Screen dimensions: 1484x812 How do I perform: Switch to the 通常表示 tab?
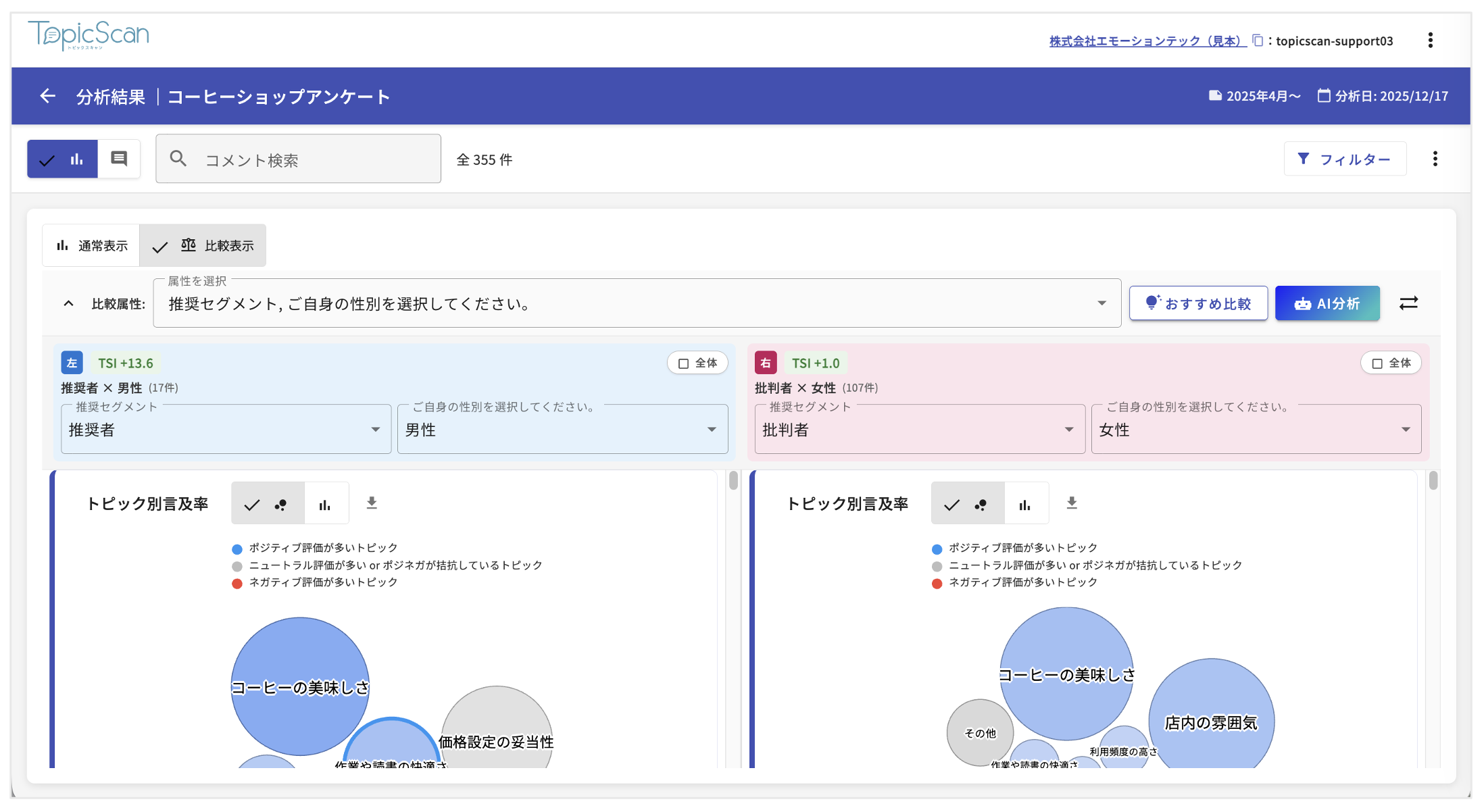coord(92,246)
